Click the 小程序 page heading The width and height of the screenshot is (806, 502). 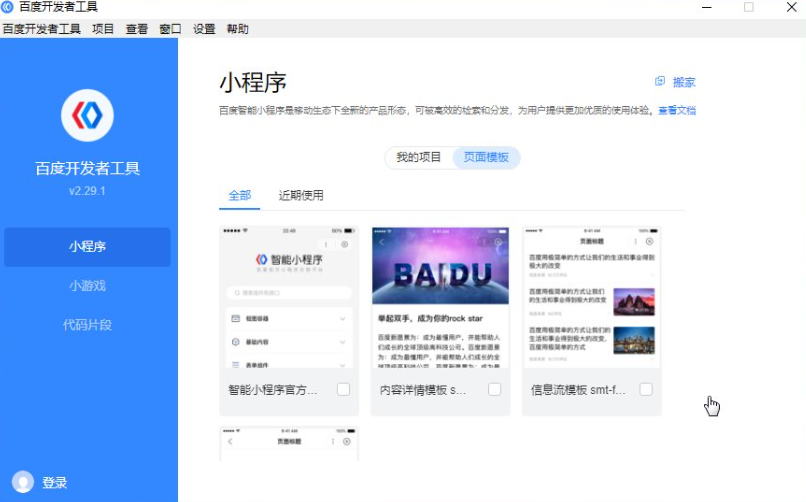[253, 83]
